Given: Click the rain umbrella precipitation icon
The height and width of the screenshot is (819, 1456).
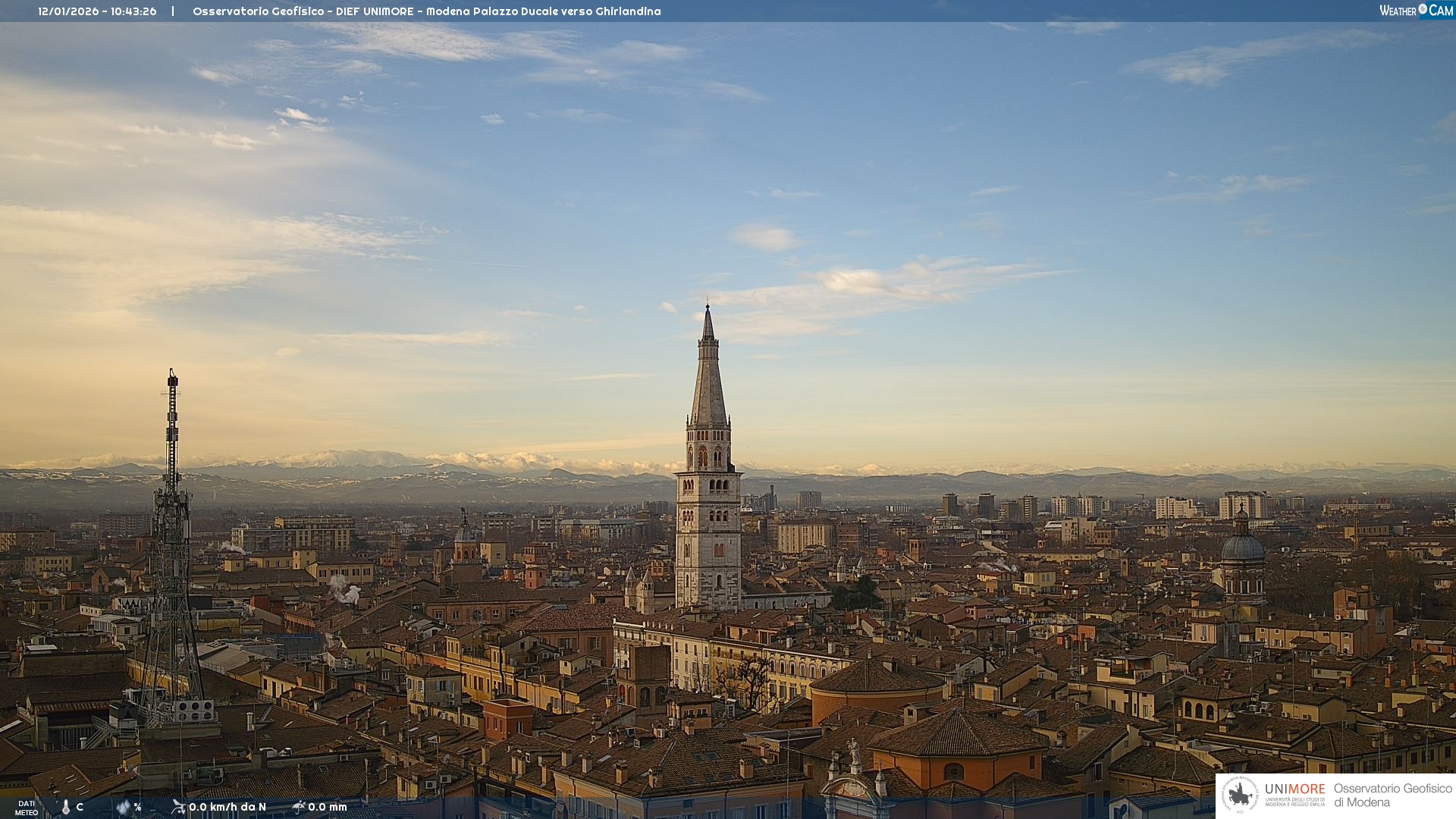Looking at the screenshot, I should (x=299, y=807).
